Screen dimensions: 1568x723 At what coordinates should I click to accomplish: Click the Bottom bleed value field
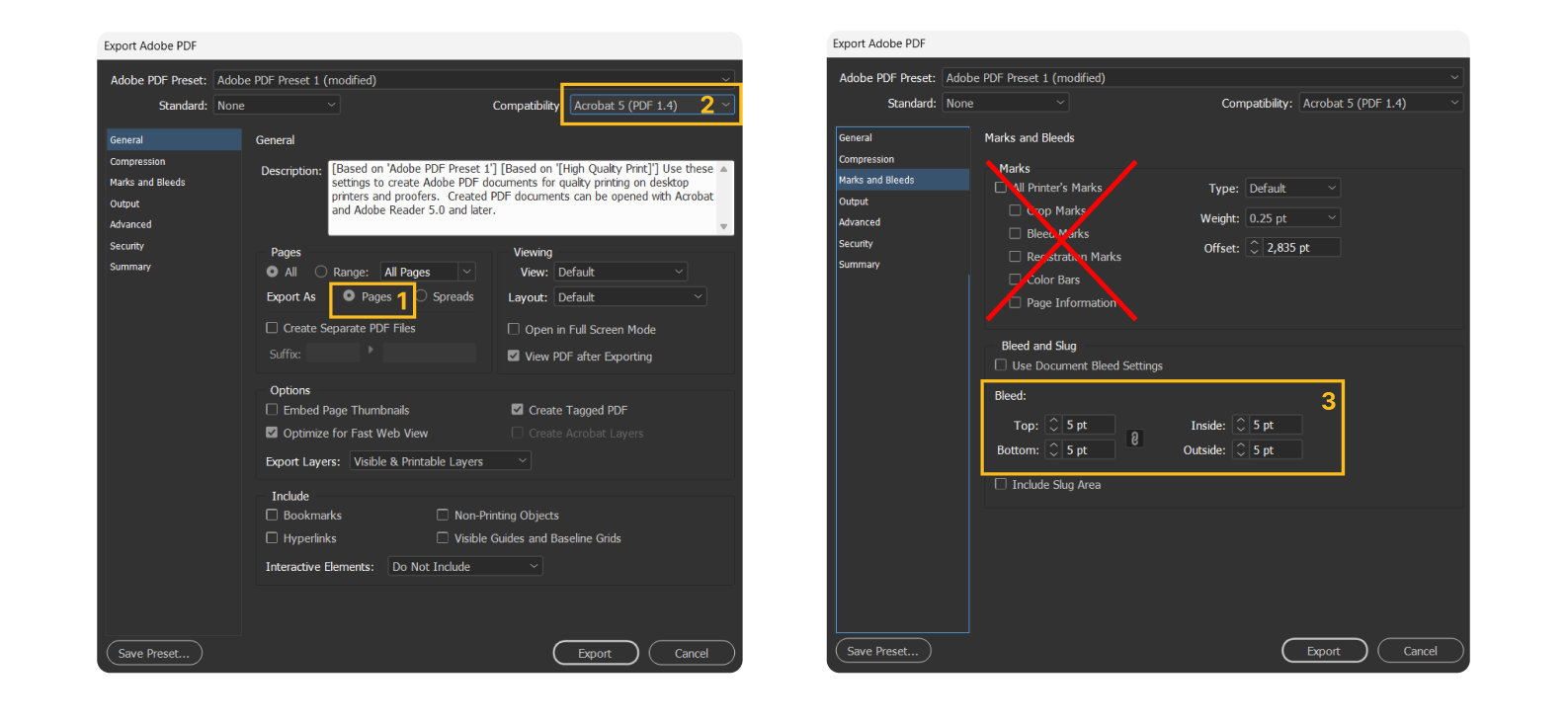[x=1089, y=449]
